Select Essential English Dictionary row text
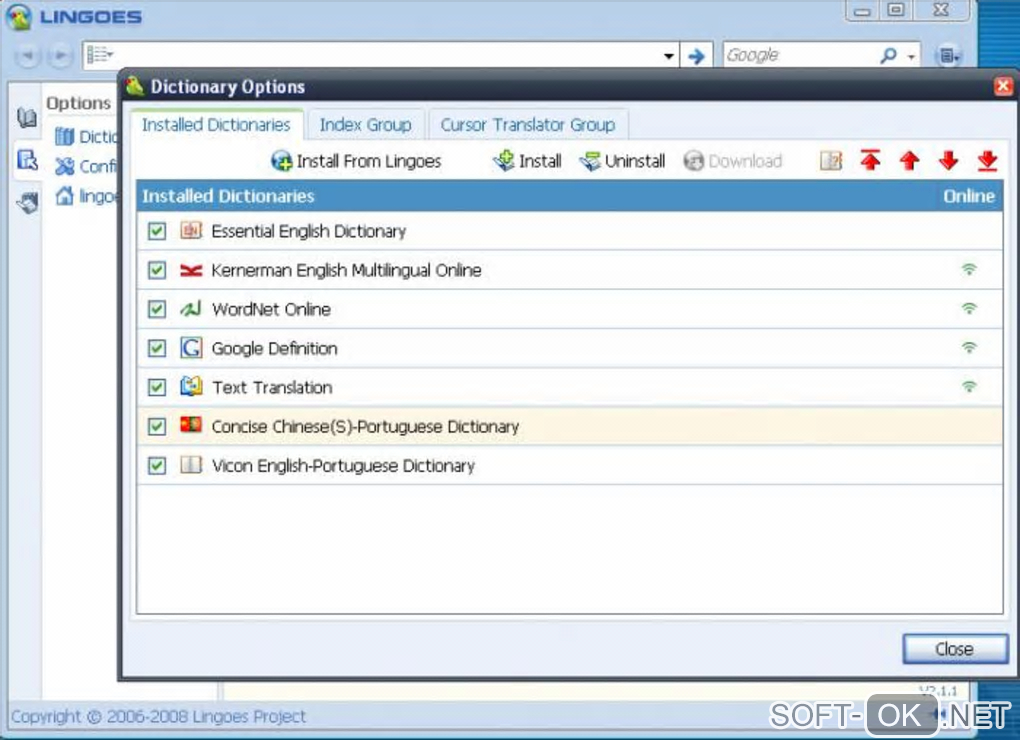Screen dimensions: 1020x740 [308, 231]
